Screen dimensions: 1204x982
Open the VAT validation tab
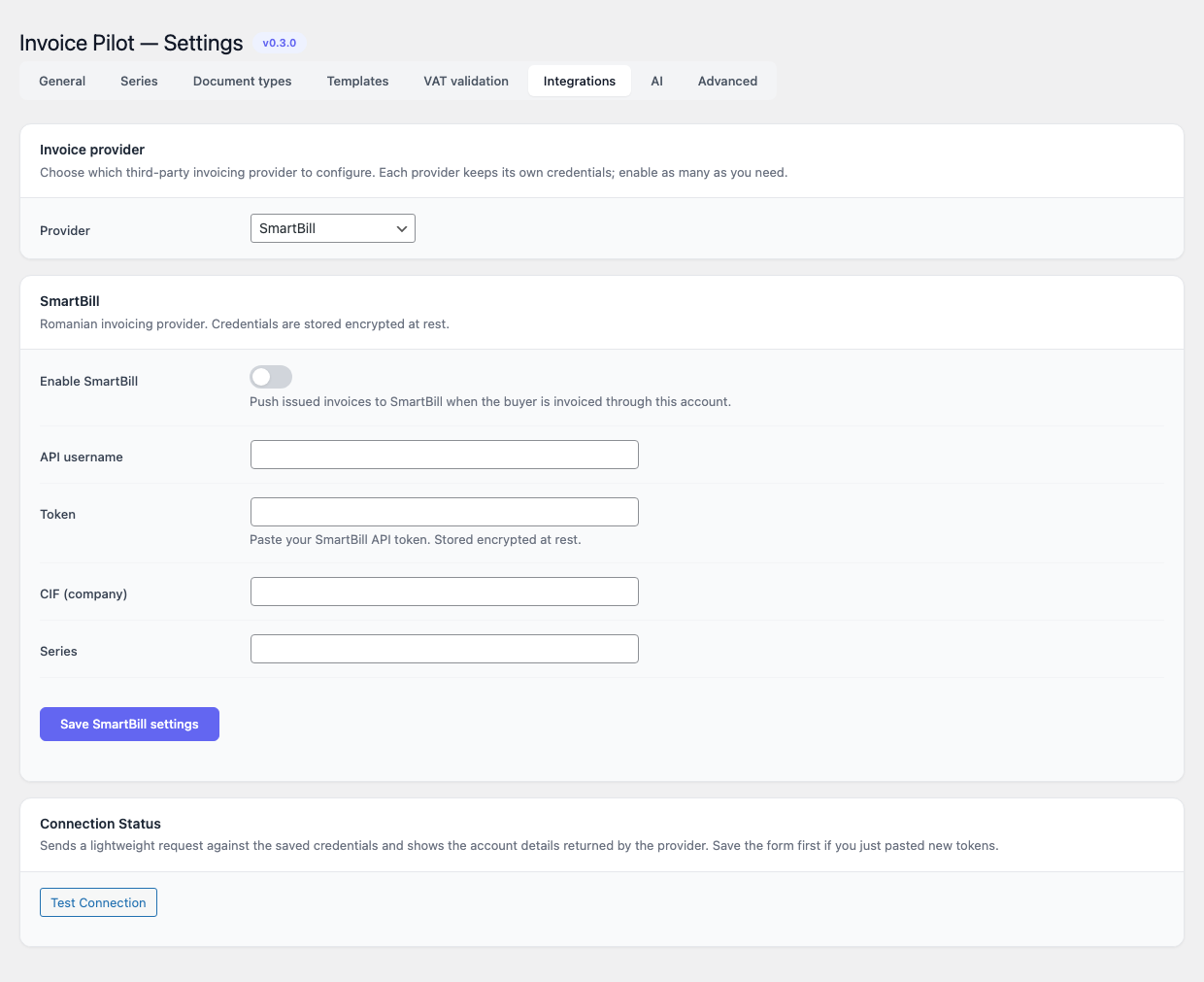466,81
